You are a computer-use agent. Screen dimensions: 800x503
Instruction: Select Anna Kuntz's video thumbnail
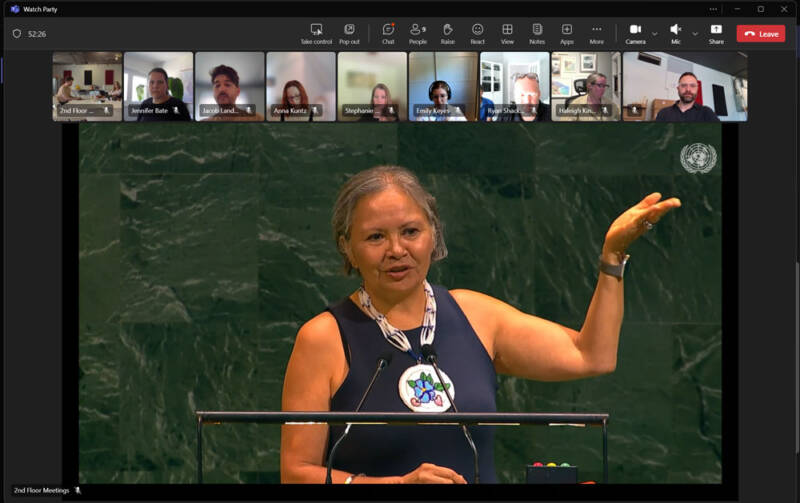pyautogui.click(x=301, y=86)
